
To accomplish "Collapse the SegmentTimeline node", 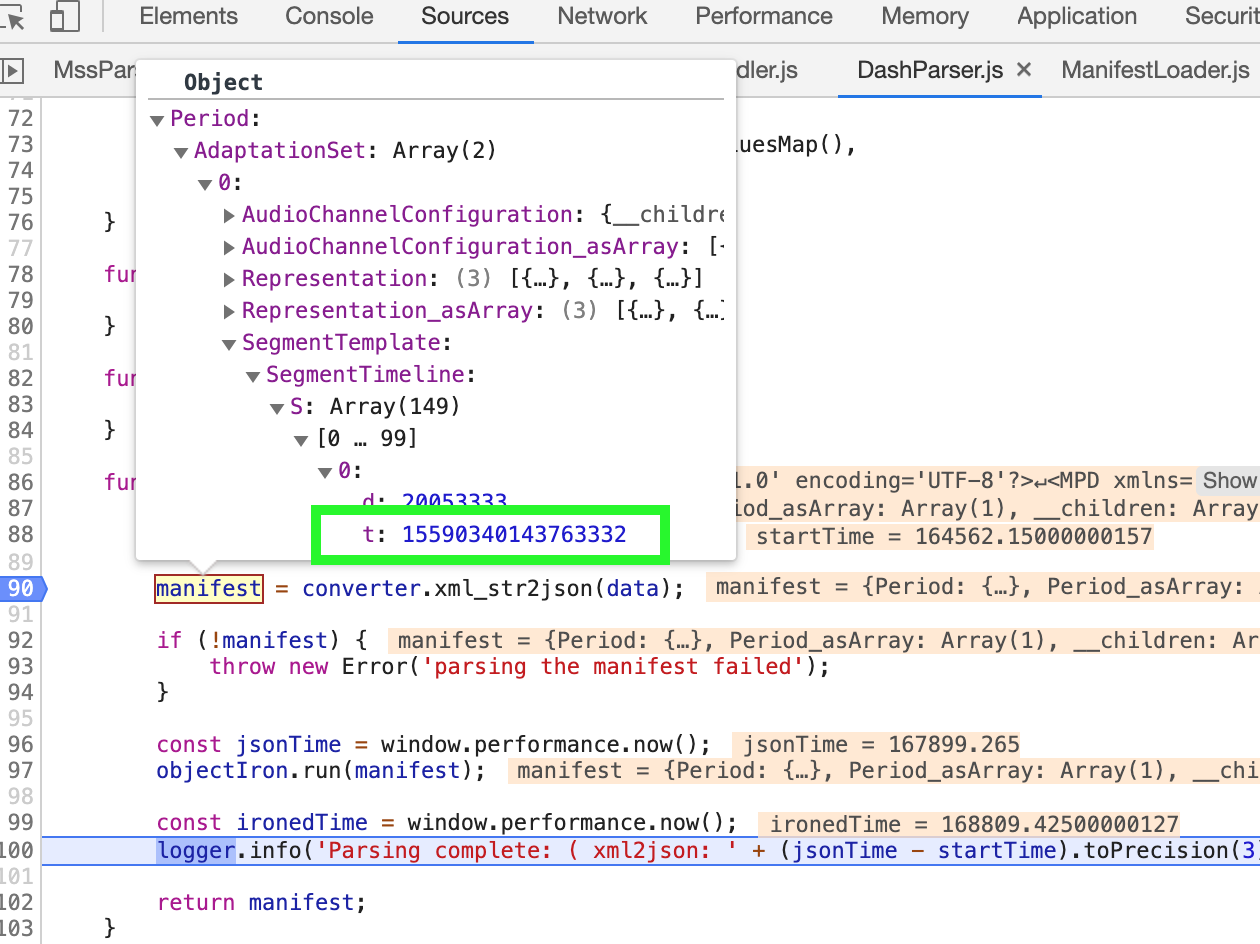I will [x=253, y=374].
